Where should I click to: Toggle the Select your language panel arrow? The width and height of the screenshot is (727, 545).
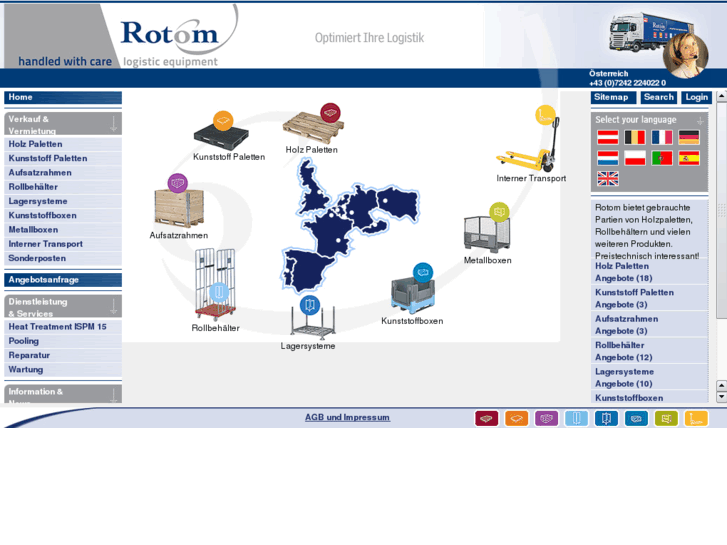(x=700, y=121)
